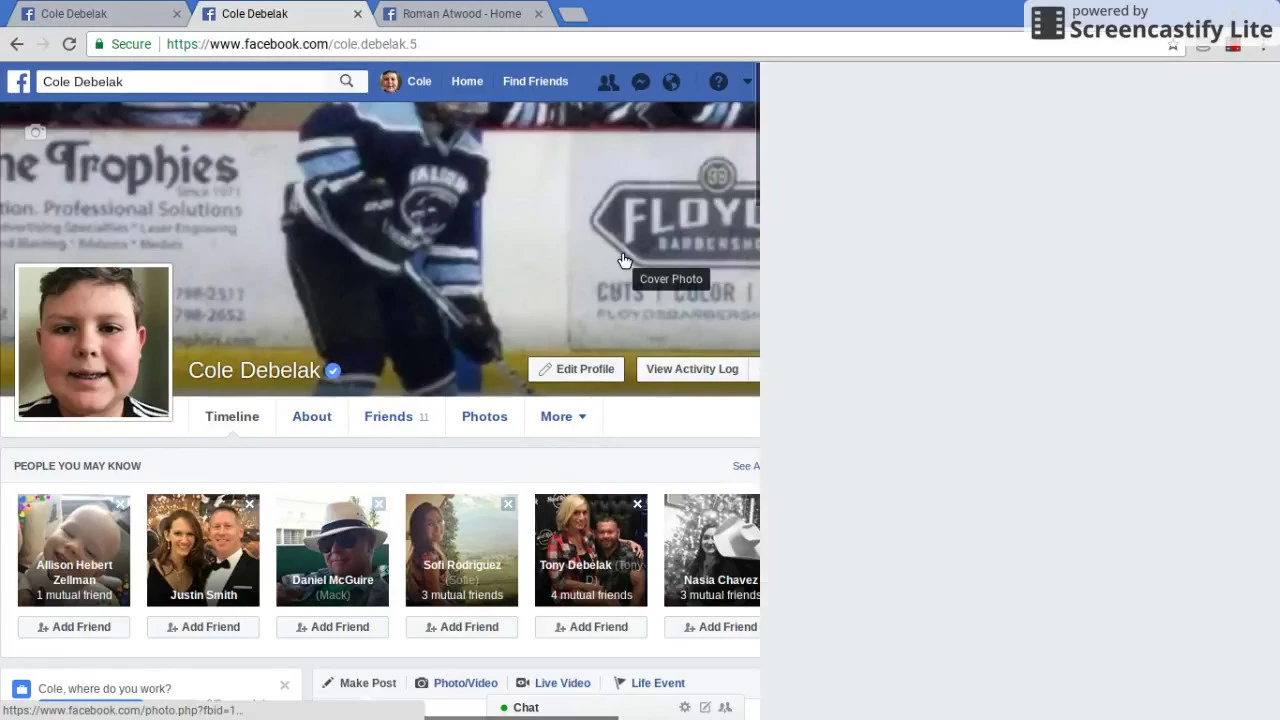Expand account dropdown arrow in top bar
Screen dimensions: 1280x720
coord(746,82)
